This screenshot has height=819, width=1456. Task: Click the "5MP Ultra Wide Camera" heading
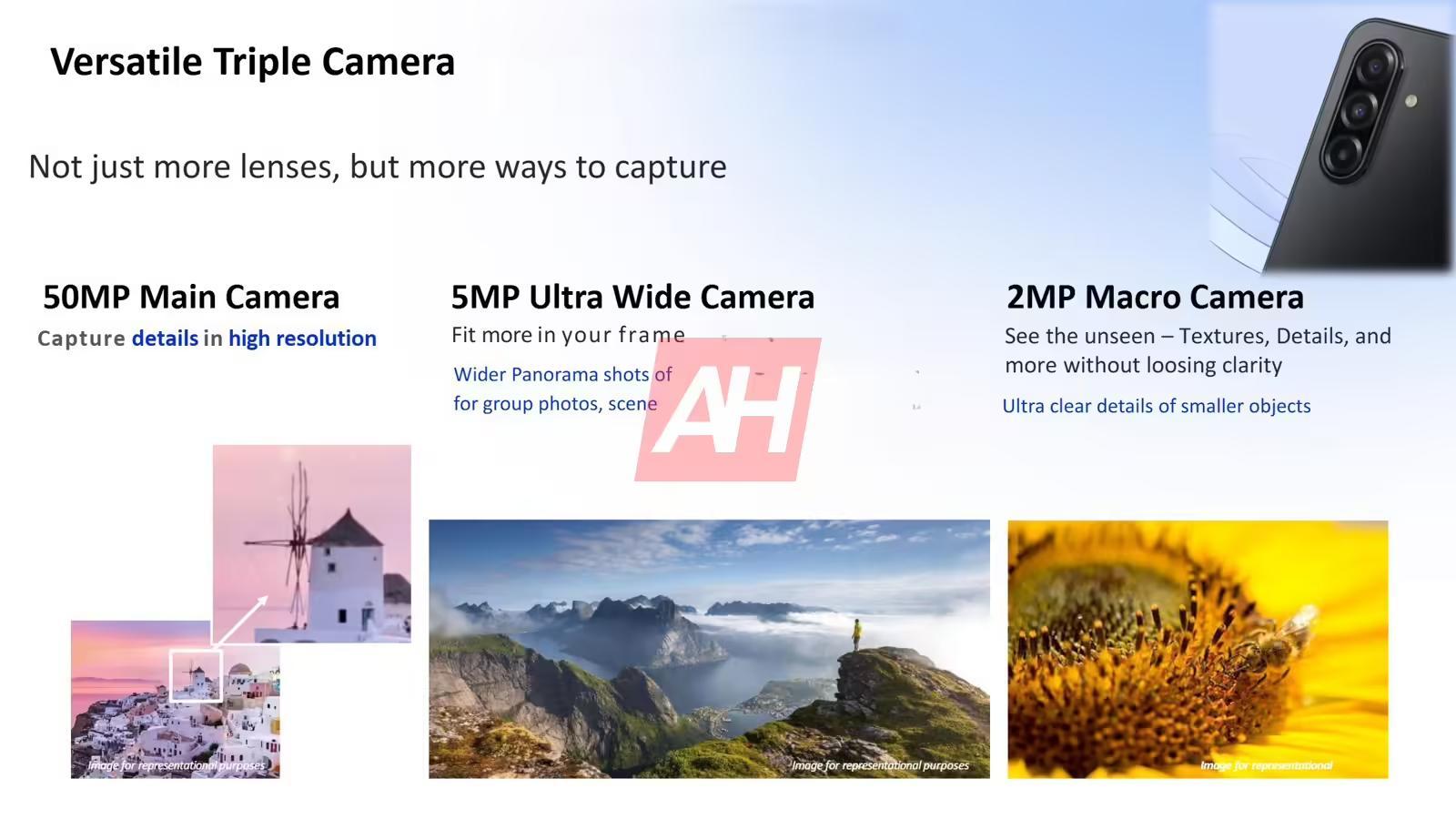click(x=632, y=297)
